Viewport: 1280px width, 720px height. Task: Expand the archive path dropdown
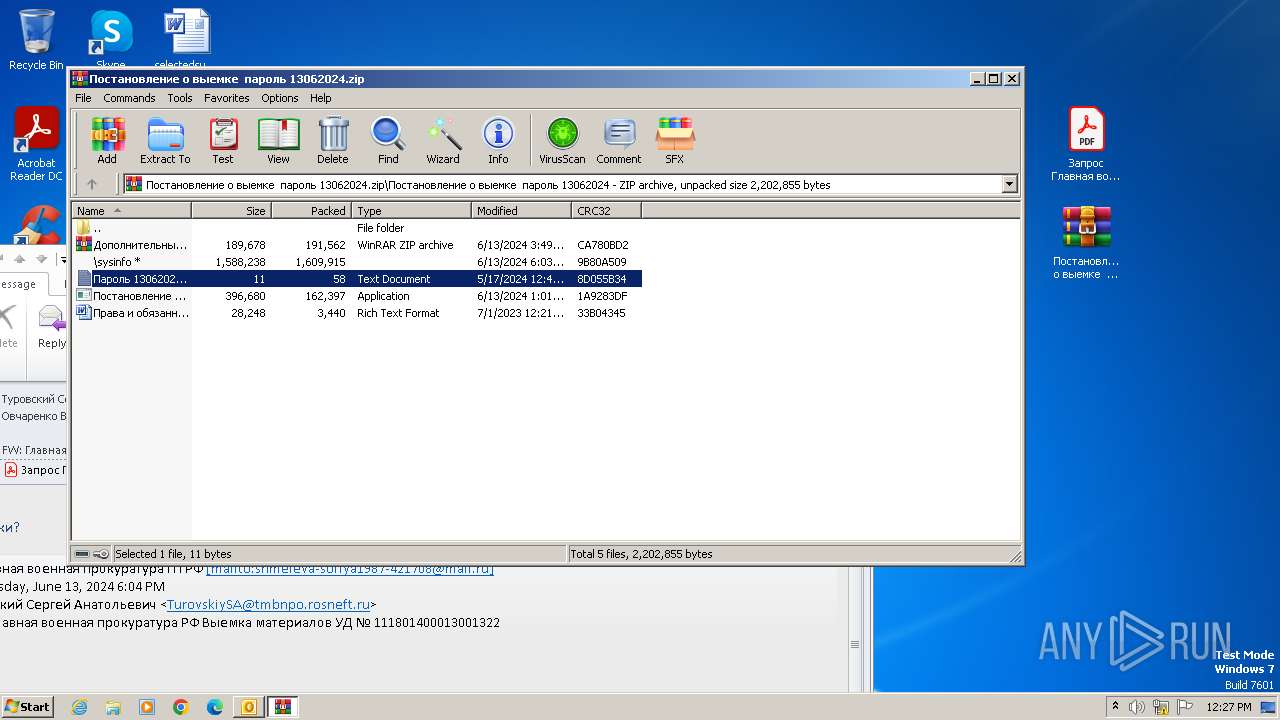pos(1009,184)
